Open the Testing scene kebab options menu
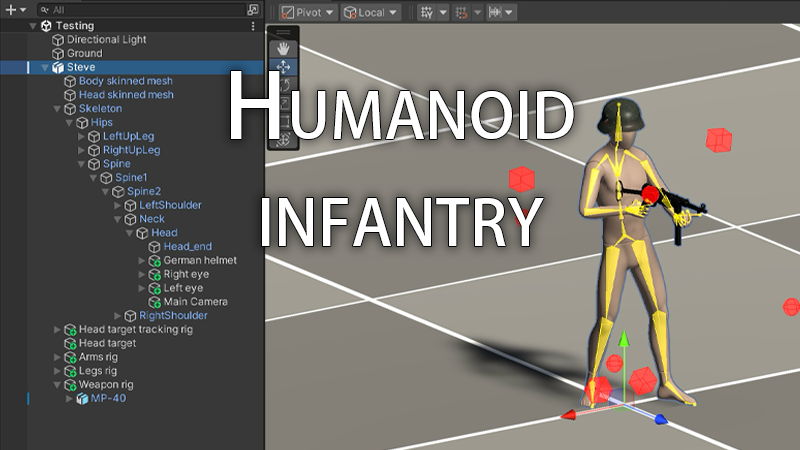The width and height of the screenshot is (800, 450). pos(252,26)
